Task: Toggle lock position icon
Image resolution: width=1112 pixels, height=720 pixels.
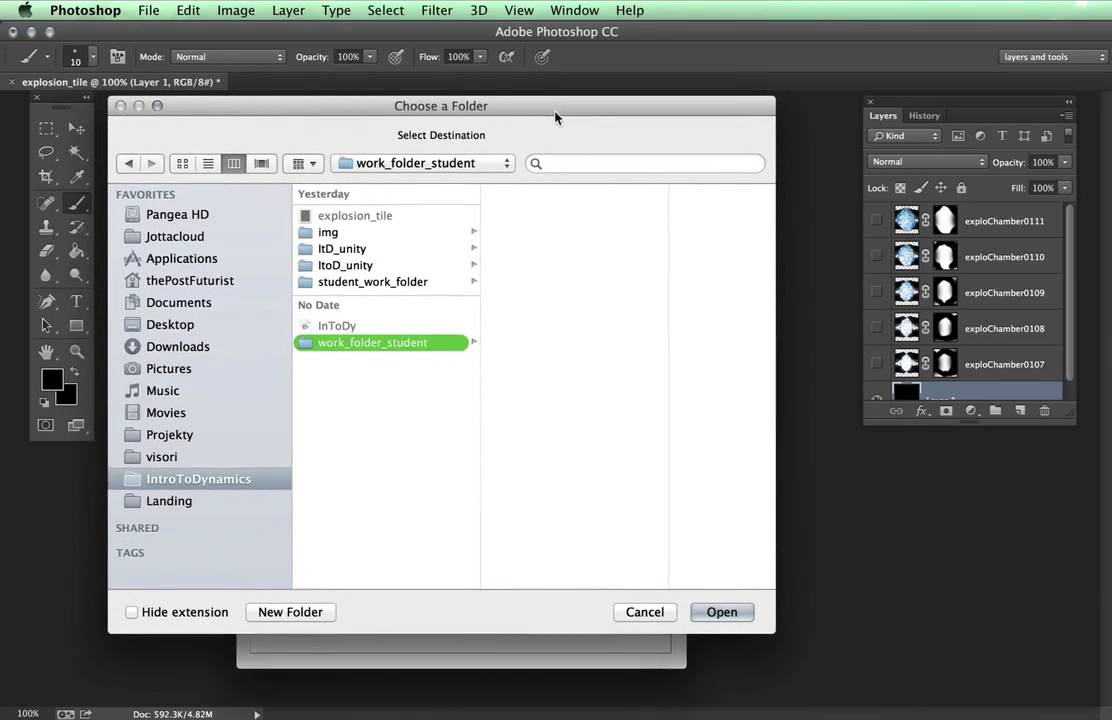Action: click(x=941, y=188)
